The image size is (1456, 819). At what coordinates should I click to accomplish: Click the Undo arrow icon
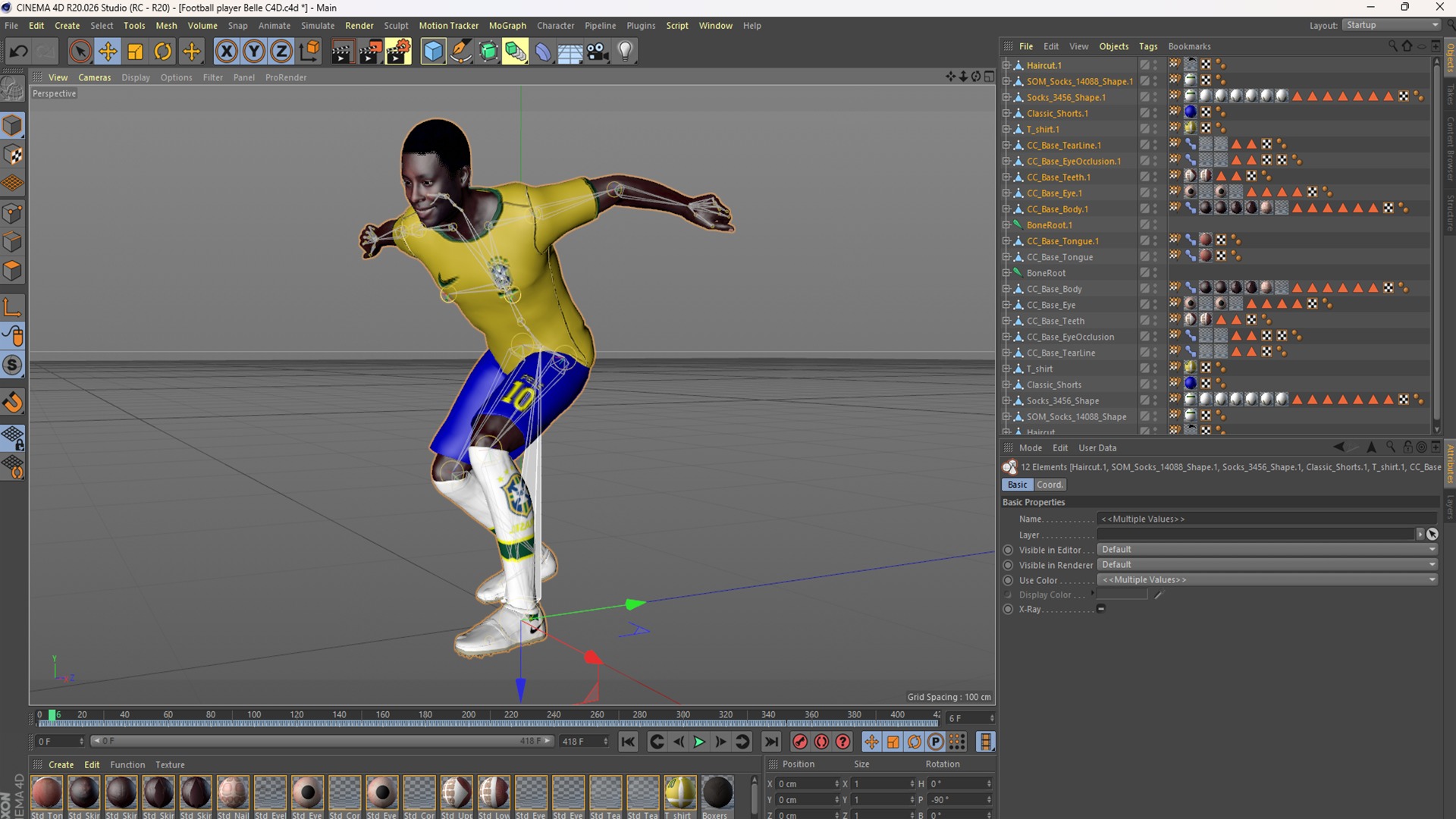18,52
